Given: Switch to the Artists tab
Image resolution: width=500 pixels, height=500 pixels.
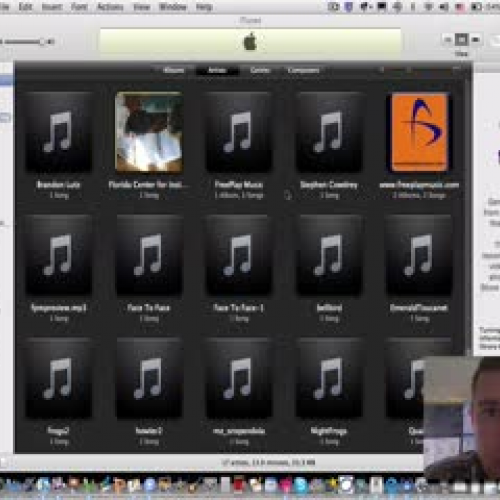Looking at the screenshot, I should coord(217,70).
